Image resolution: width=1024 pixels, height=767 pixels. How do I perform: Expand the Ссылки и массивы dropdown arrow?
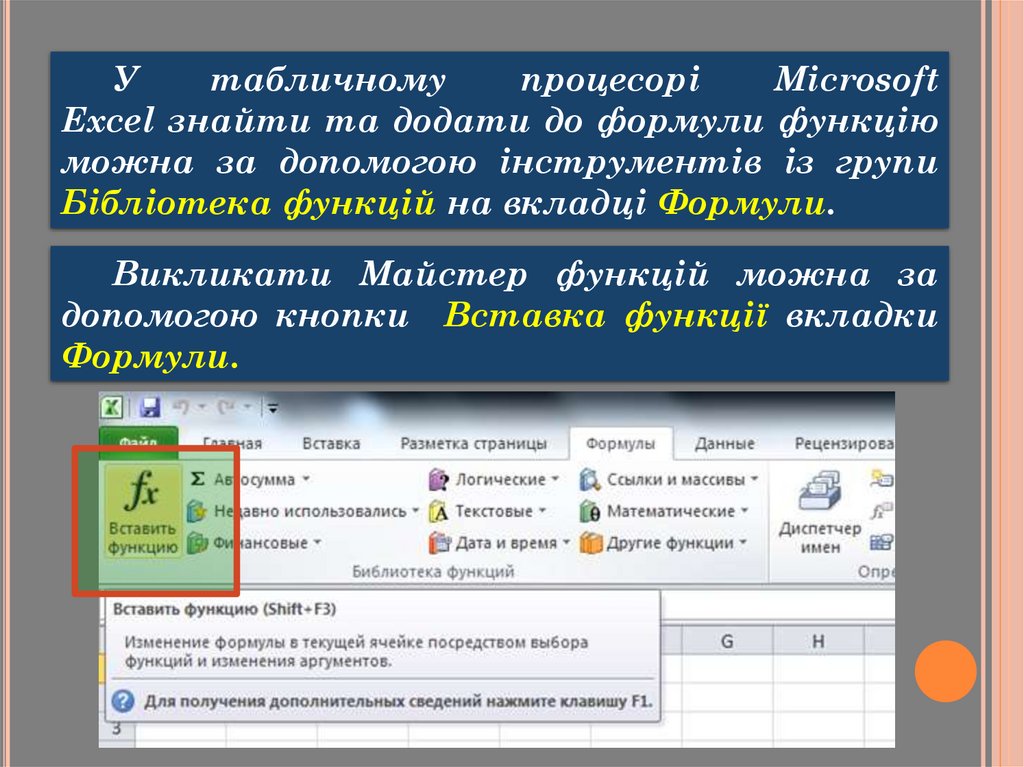(x=754, y=479)
